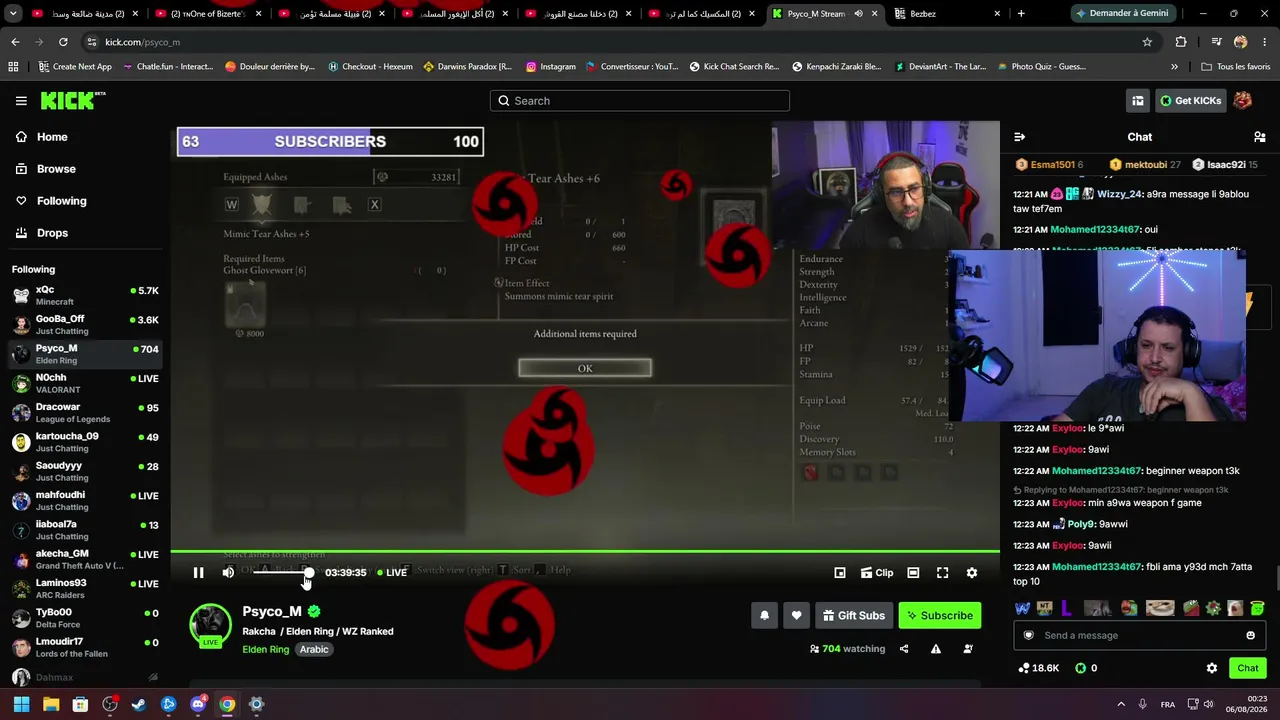
Task: Open Dracowar League of Legends channel
Action: coord(85,413)
